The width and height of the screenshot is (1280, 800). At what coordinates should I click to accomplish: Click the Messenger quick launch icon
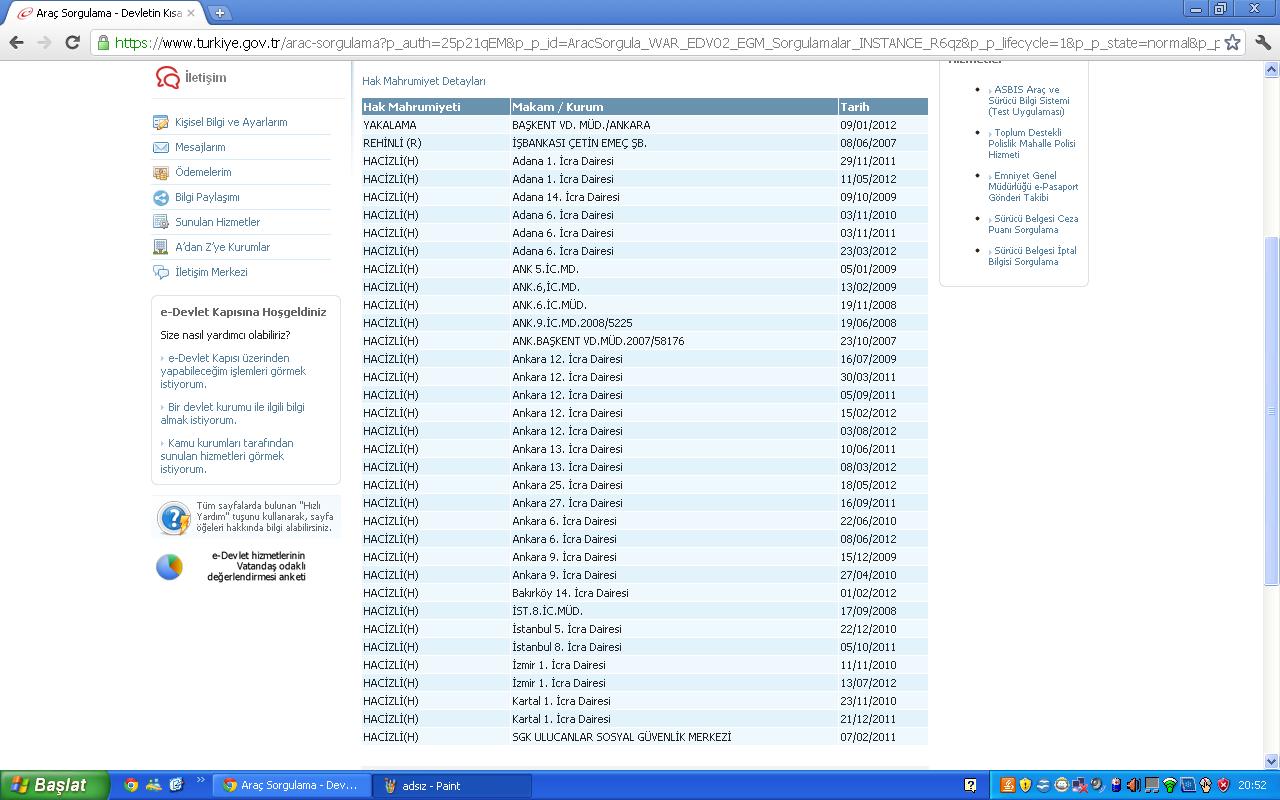point(154,785)
